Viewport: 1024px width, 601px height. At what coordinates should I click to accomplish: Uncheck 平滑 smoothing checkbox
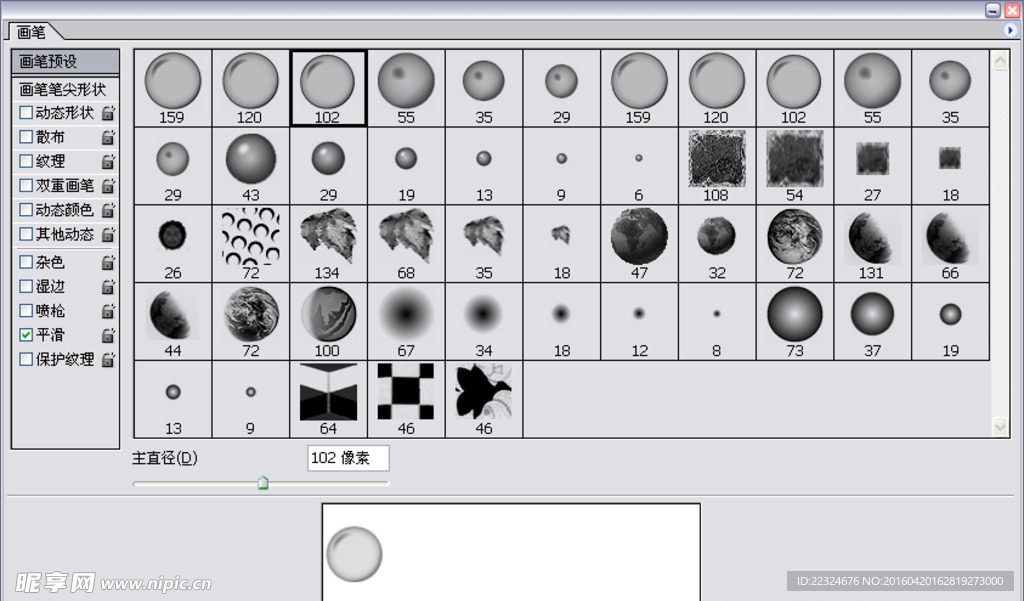pyautogui.click(x=26, y=334)
